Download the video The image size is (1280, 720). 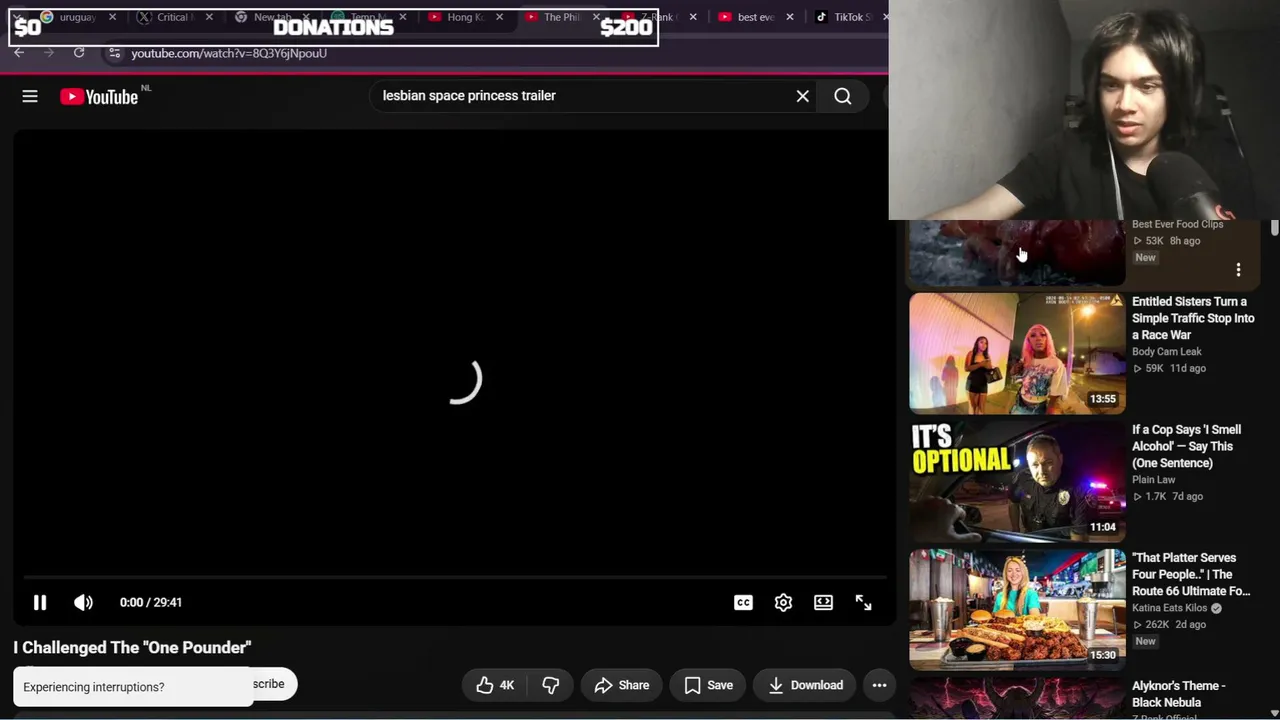coord(805,685)
